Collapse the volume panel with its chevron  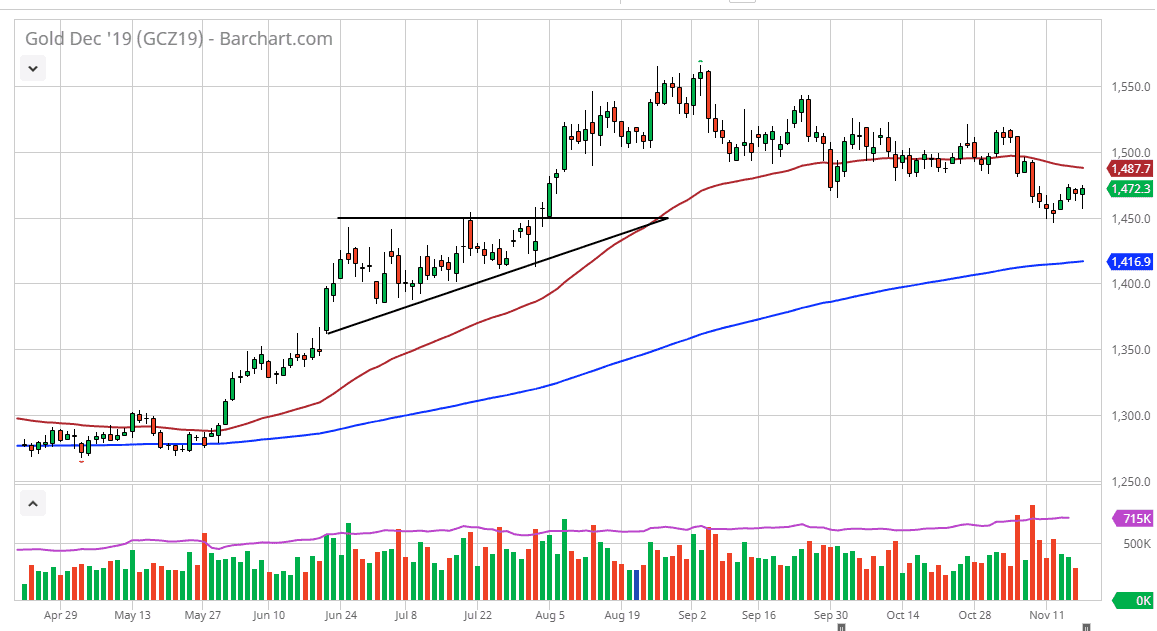33,503
